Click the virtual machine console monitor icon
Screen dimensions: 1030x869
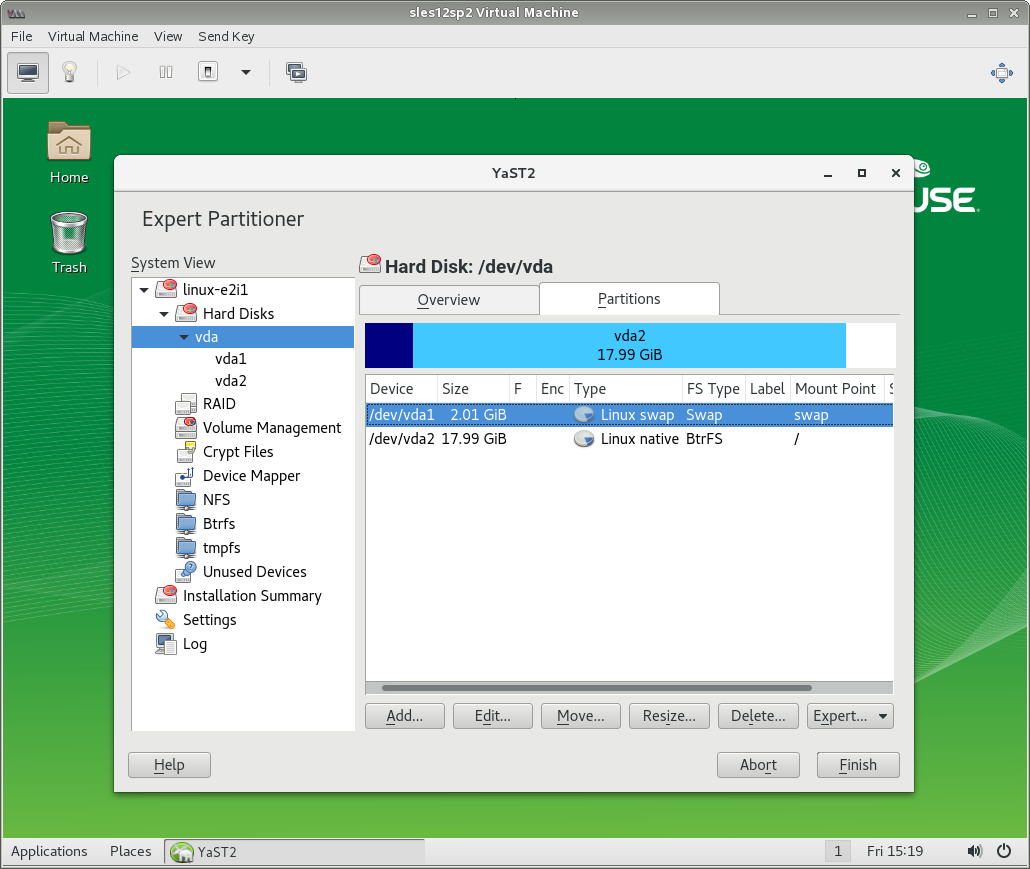click(28, 72)
